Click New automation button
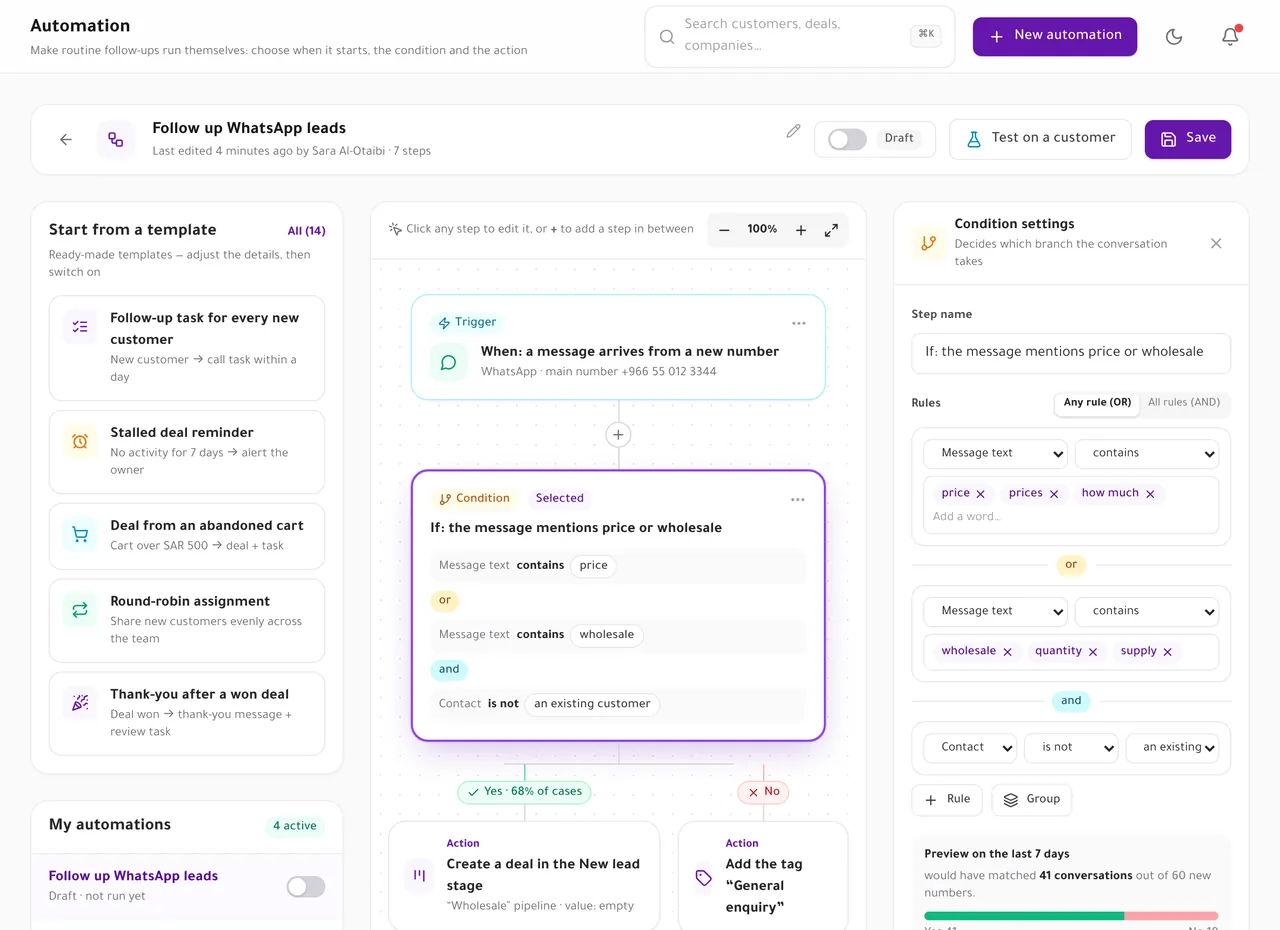The height and width of the screenshot is (930, 1280). [1055, 36]
